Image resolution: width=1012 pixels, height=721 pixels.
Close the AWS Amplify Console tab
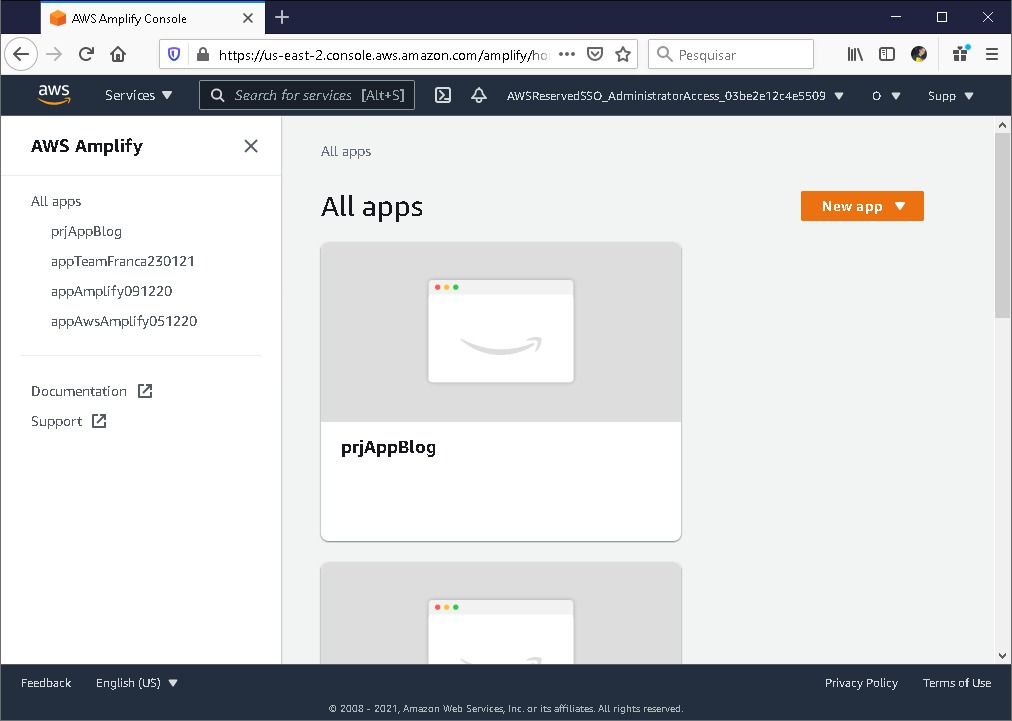coord(248,18)
